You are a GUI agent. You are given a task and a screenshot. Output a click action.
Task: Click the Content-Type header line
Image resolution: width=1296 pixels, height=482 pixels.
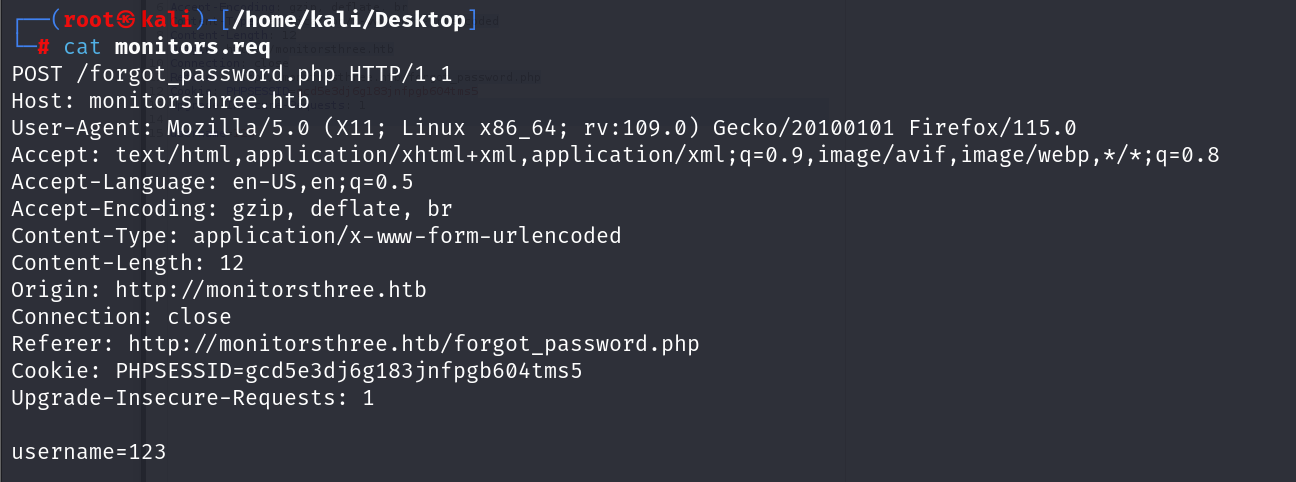316,236
